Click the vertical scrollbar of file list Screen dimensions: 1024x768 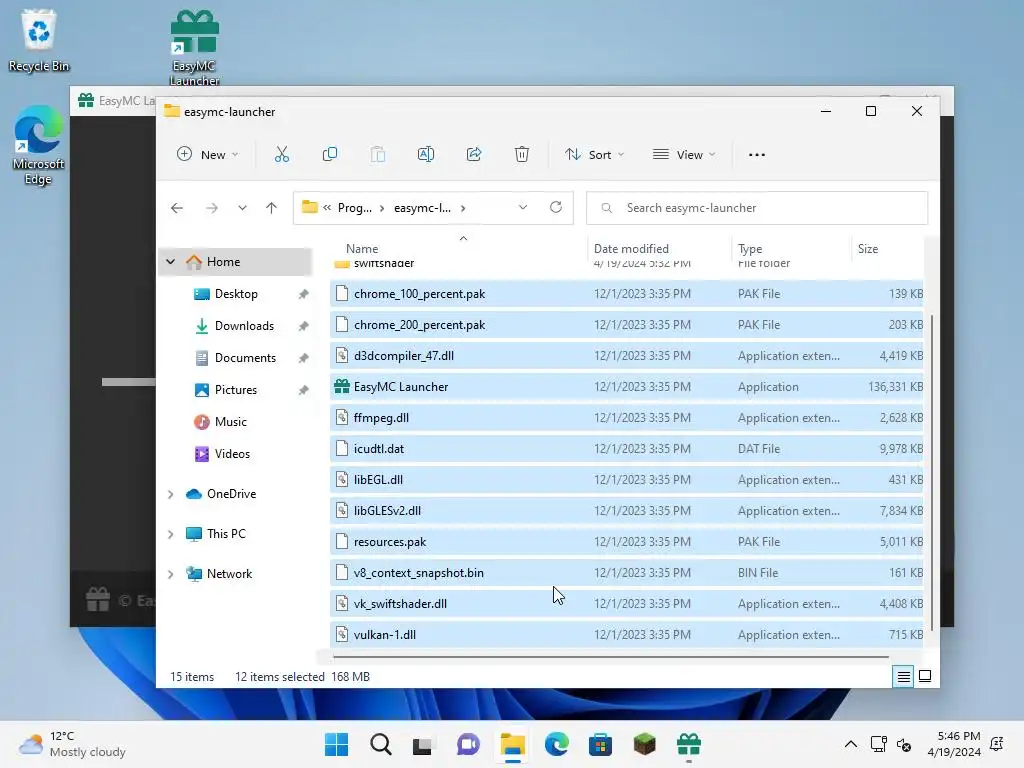tap(932, 472)
